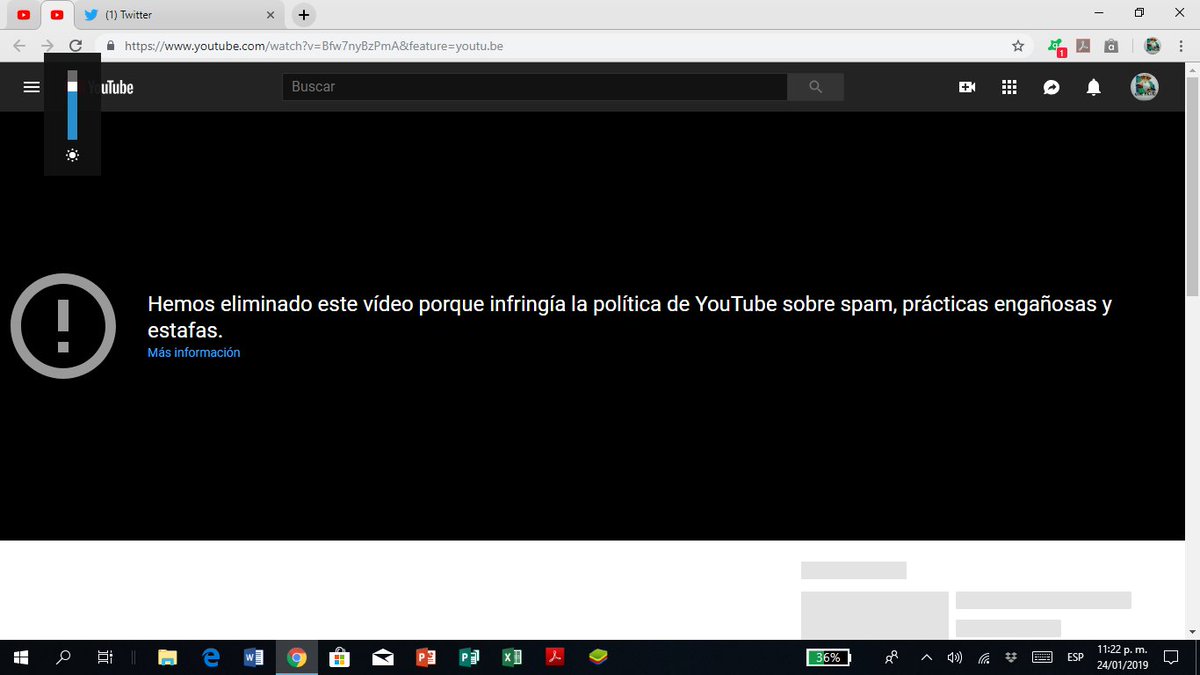Open Windows taskbar search
This screenshot has width=1200, height=675.
pyautogui.click(x=63, y=657)
